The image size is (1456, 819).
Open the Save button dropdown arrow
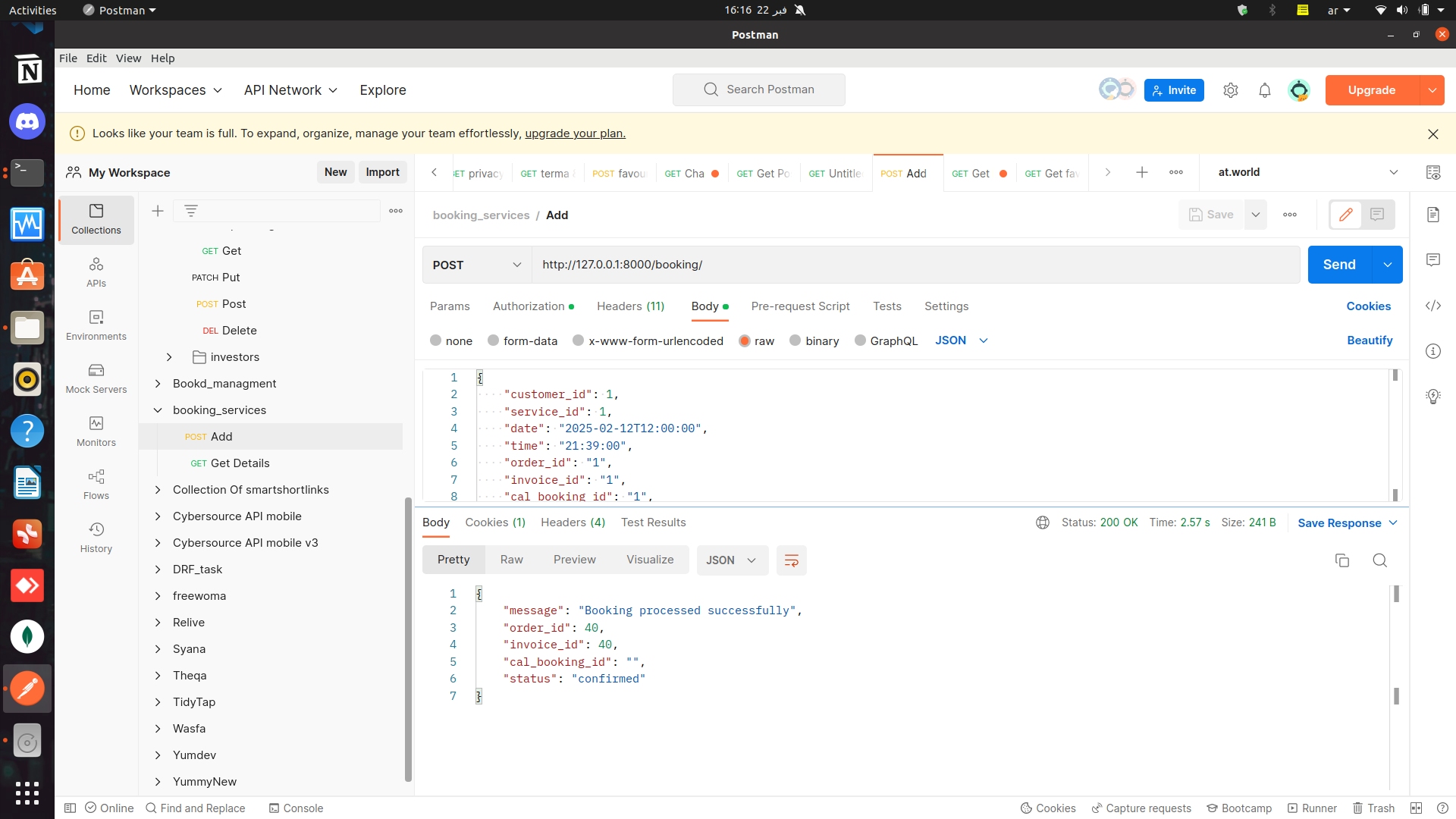tap(1256, 215)
